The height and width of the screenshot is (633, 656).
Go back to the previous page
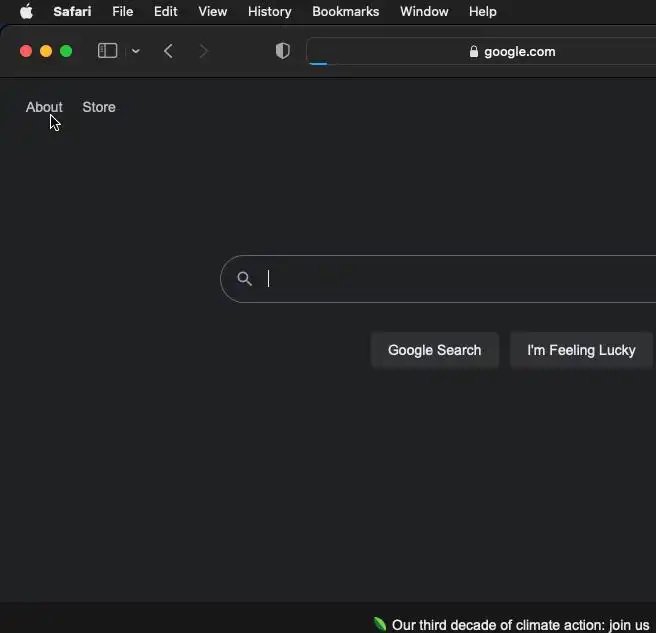coord(168,51)
